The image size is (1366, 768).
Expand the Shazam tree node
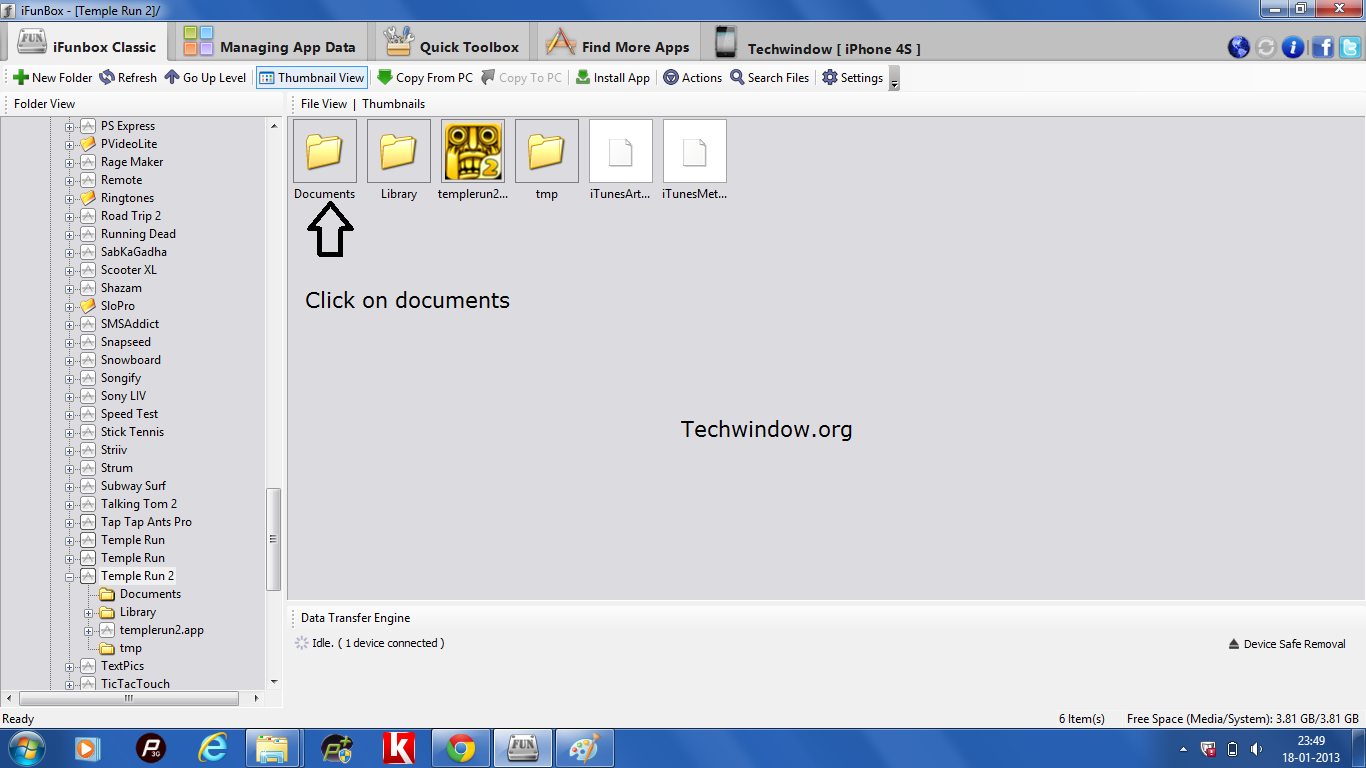click(x=70, y=288)
